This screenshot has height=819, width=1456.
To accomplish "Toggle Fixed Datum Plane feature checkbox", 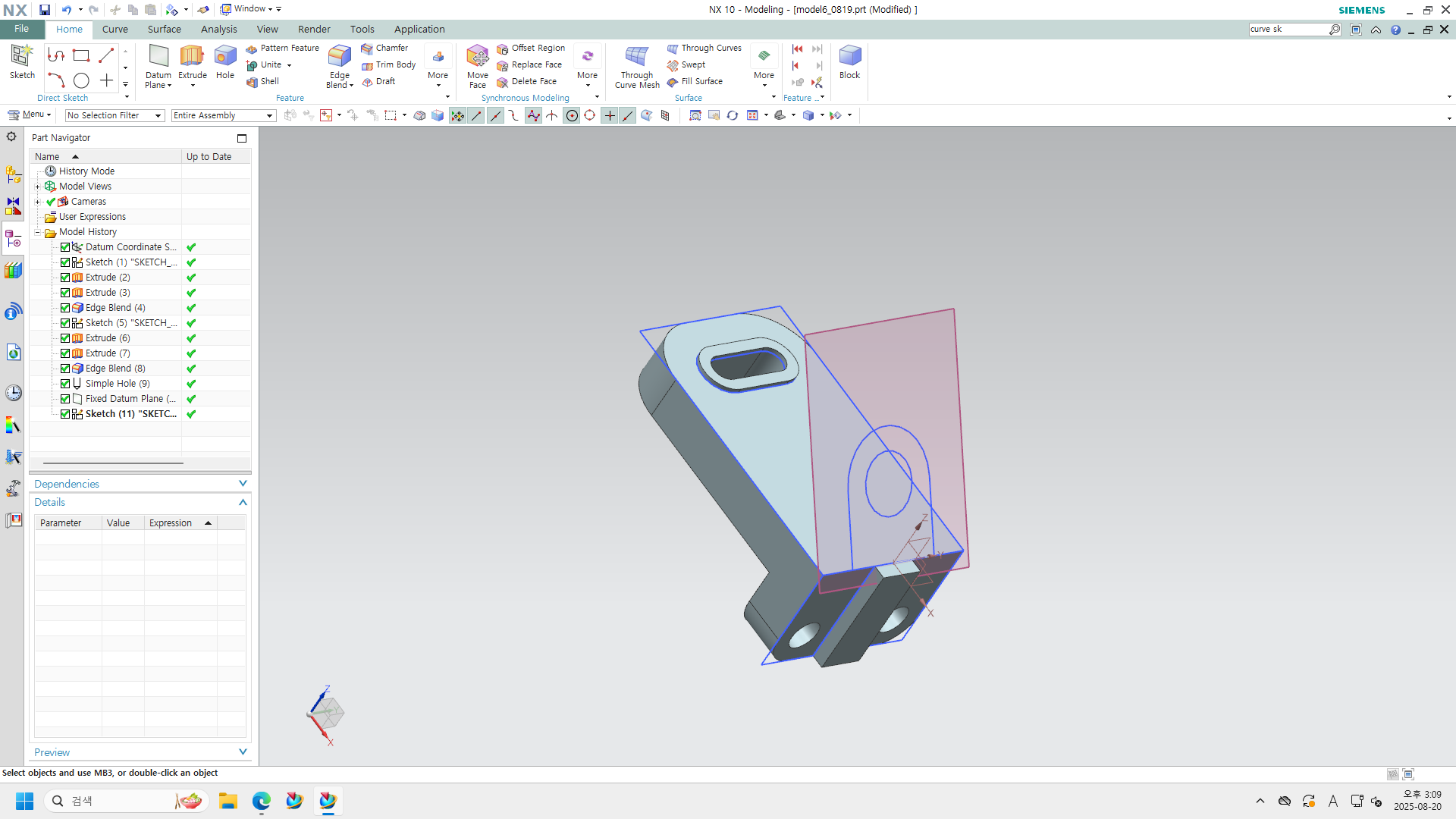I will pyautogui.click(x=65, y=399).
